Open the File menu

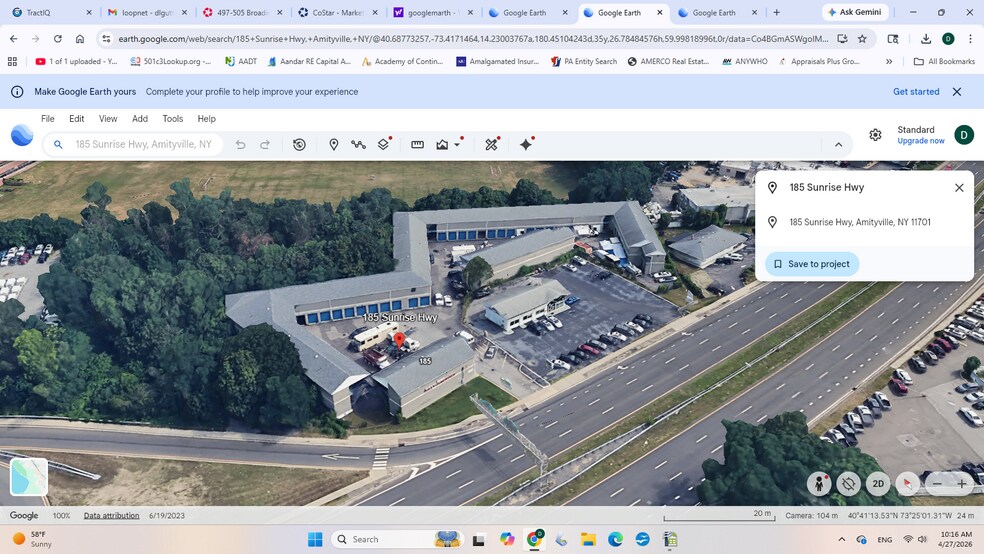tap(48, 119)
